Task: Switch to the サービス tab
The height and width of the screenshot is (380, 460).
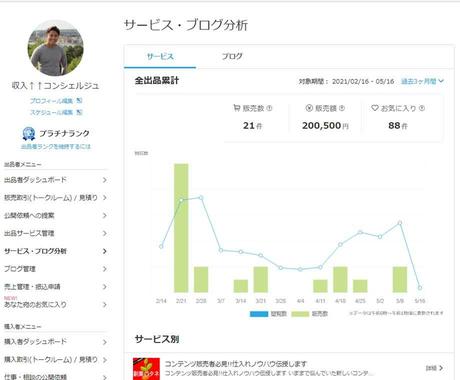Action: click(x=160, y=56)
